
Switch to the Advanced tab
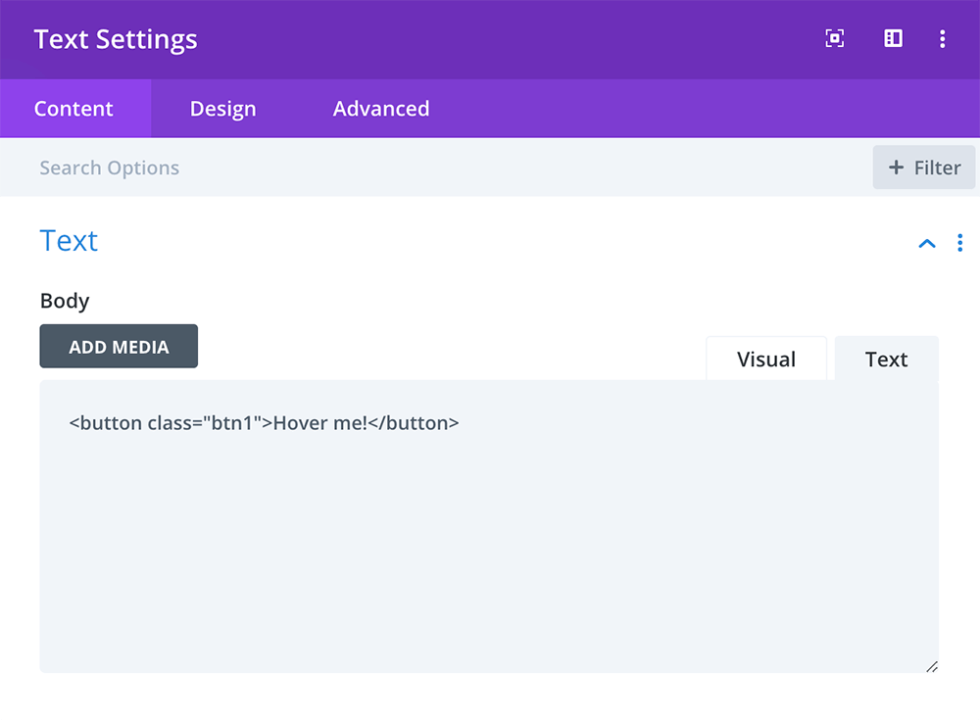tap(380, 108)
